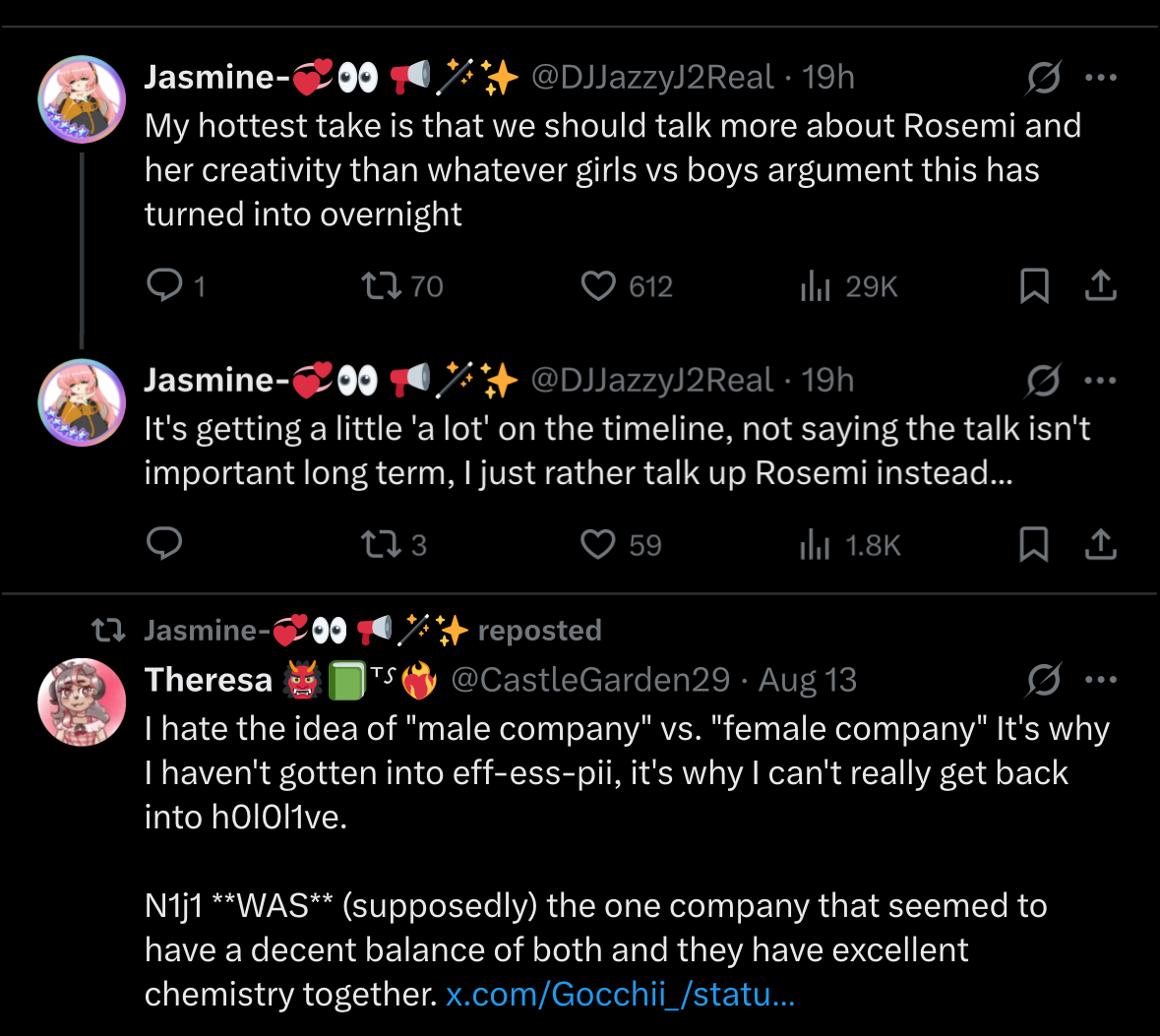Reply to the first Rosemi hot-take tweet
1160x1036 pixels.
coord(164,285)
